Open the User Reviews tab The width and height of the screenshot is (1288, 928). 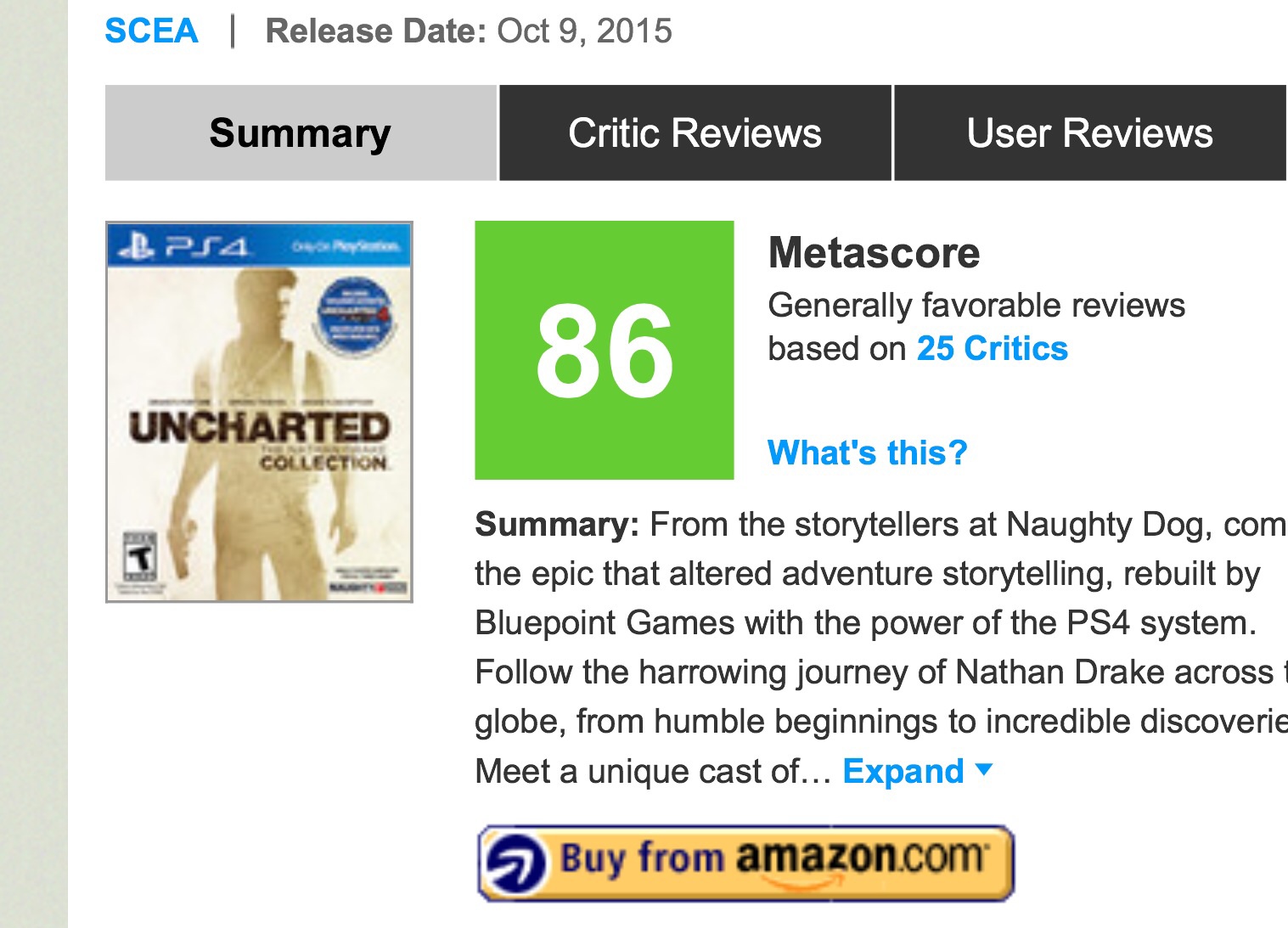click(x=1090, y=133)
